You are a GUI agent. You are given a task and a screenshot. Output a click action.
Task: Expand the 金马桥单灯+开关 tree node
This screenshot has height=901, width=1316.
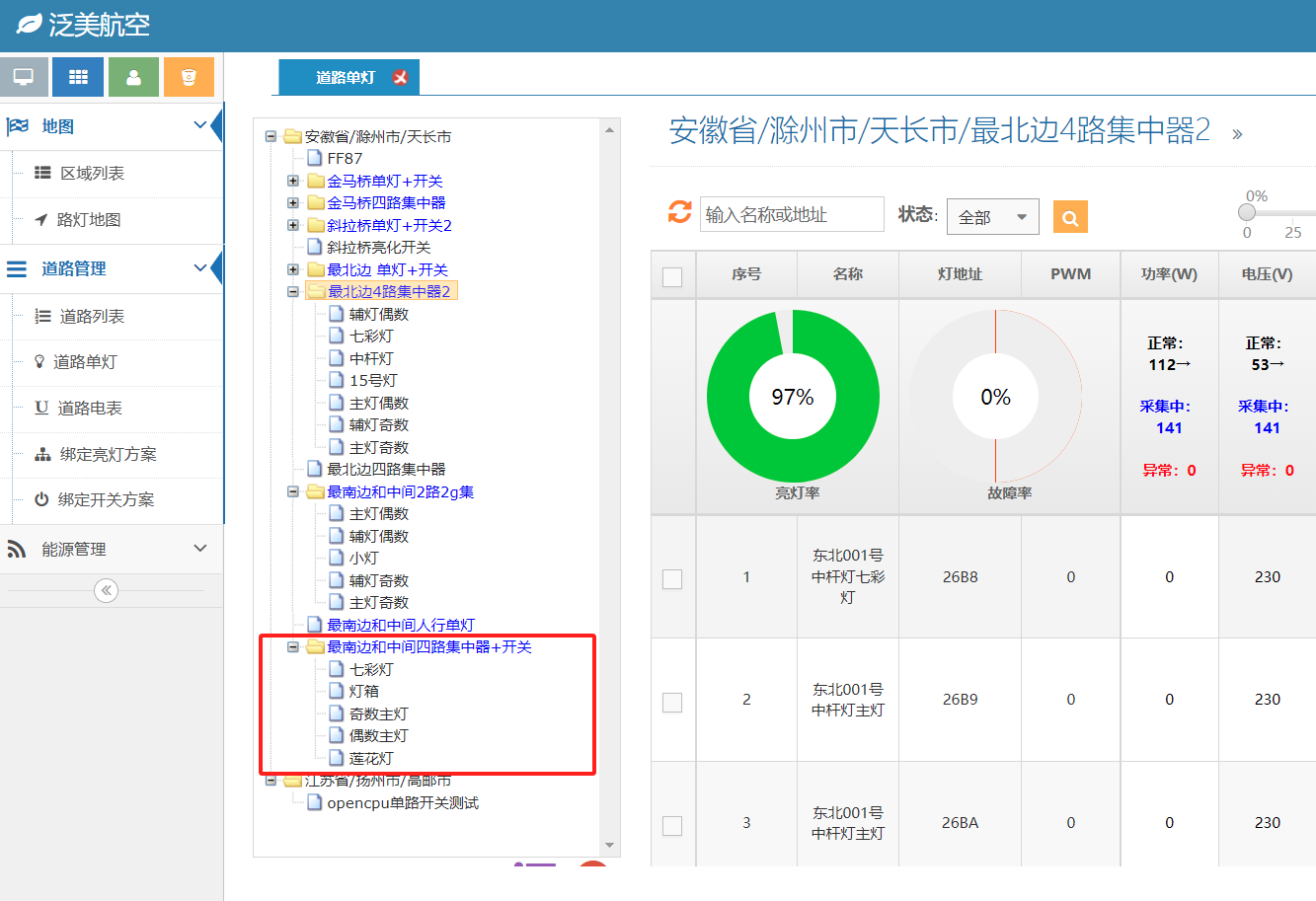[x=293, y=181]
